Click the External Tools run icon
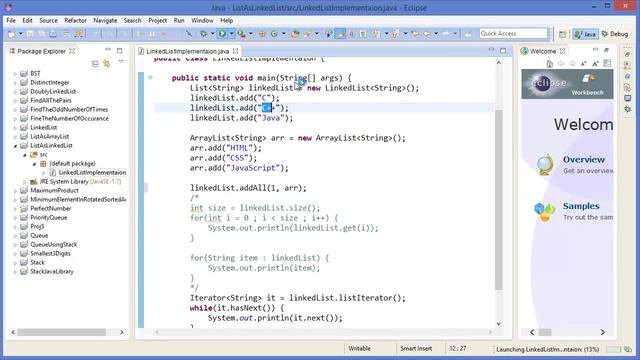Screen dimensions: 640x360 242,34
